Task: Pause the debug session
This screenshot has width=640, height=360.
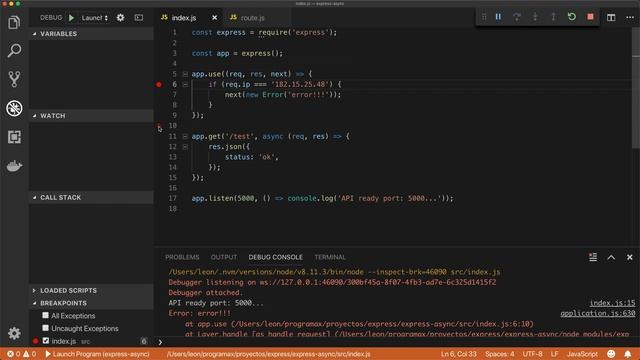Action: pyautogui.click(x=498, y=17)
